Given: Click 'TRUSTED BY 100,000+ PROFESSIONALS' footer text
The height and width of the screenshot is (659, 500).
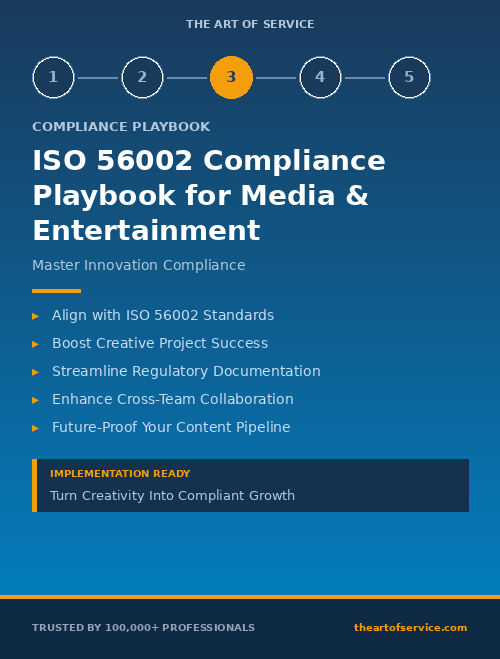Looking at the screenshot, I should pyautogui.click(x=143, y=627).
